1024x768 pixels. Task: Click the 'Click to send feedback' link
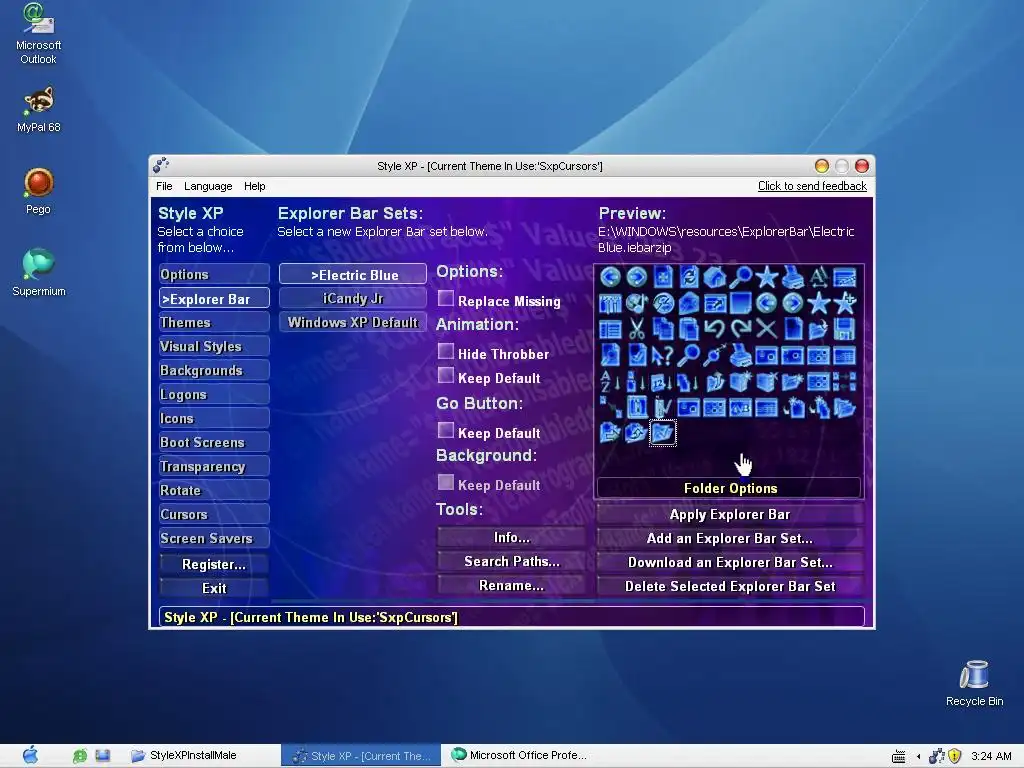(x=812, y=186)
